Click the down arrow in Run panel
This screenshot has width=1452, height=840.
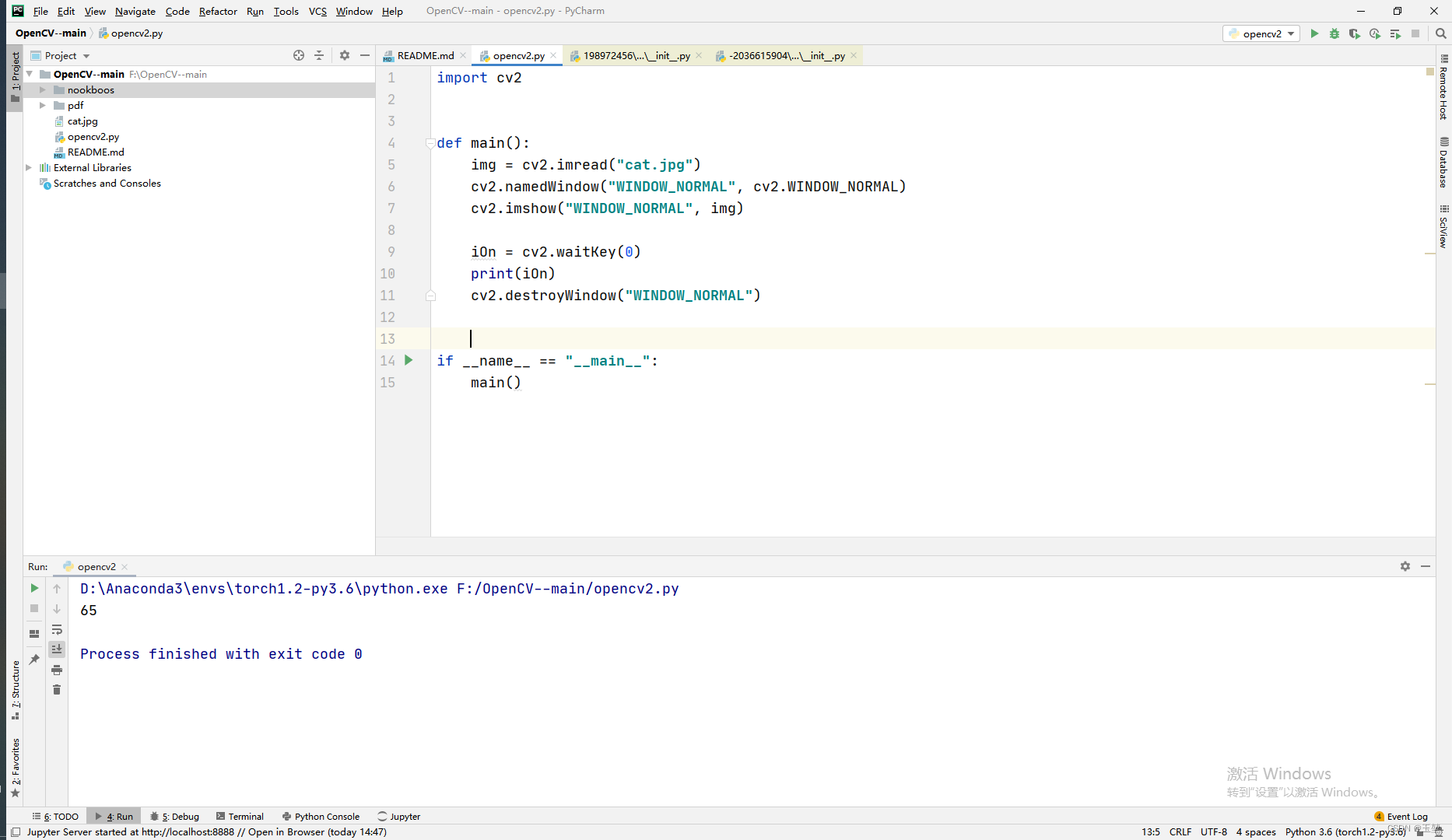click(x=57, y=609)
